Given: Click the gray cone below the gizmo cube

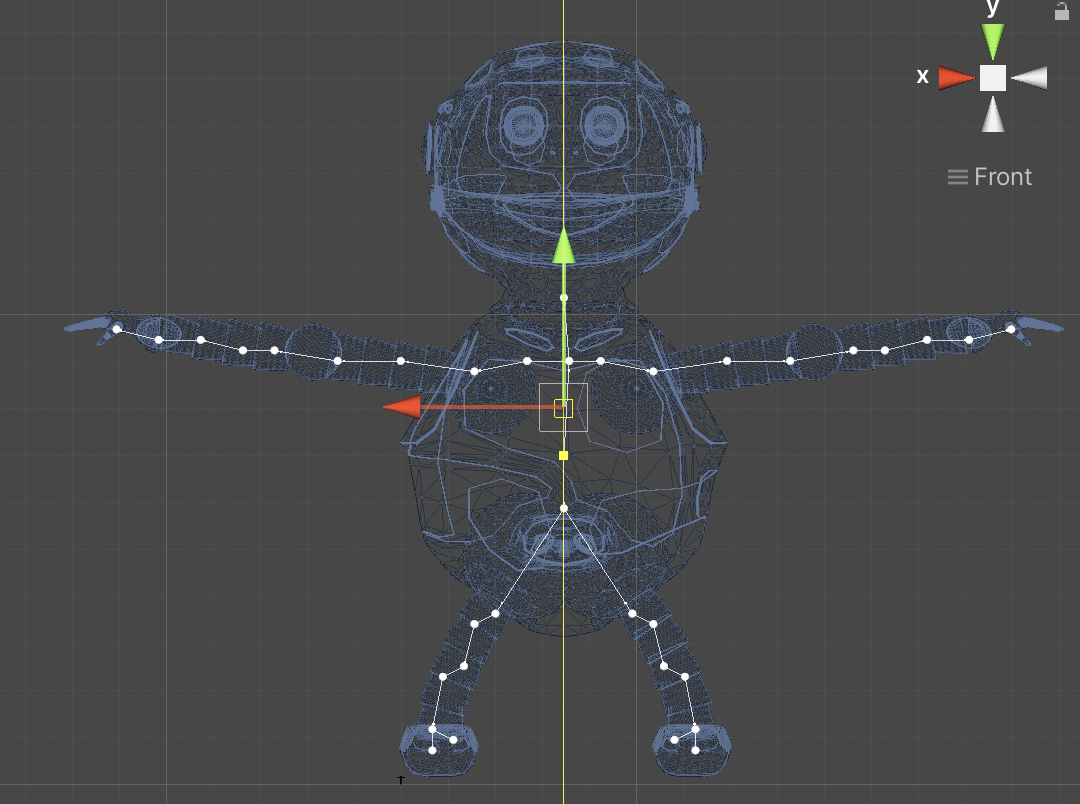Looking at the screenshot, I should click(x=993, y=114).
